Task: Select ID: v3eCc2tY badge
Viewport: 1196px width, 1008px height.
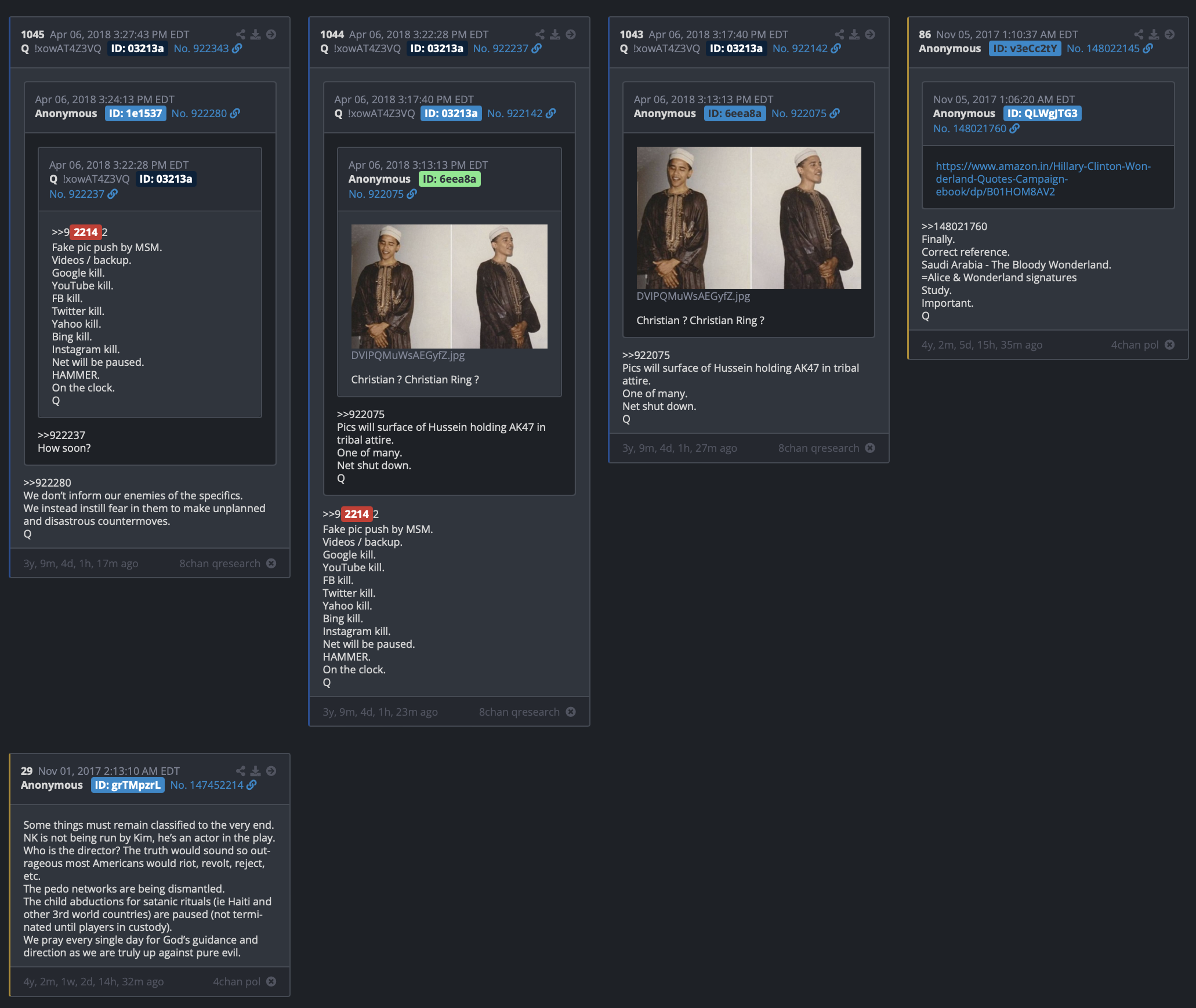Action: point(1025,48)
